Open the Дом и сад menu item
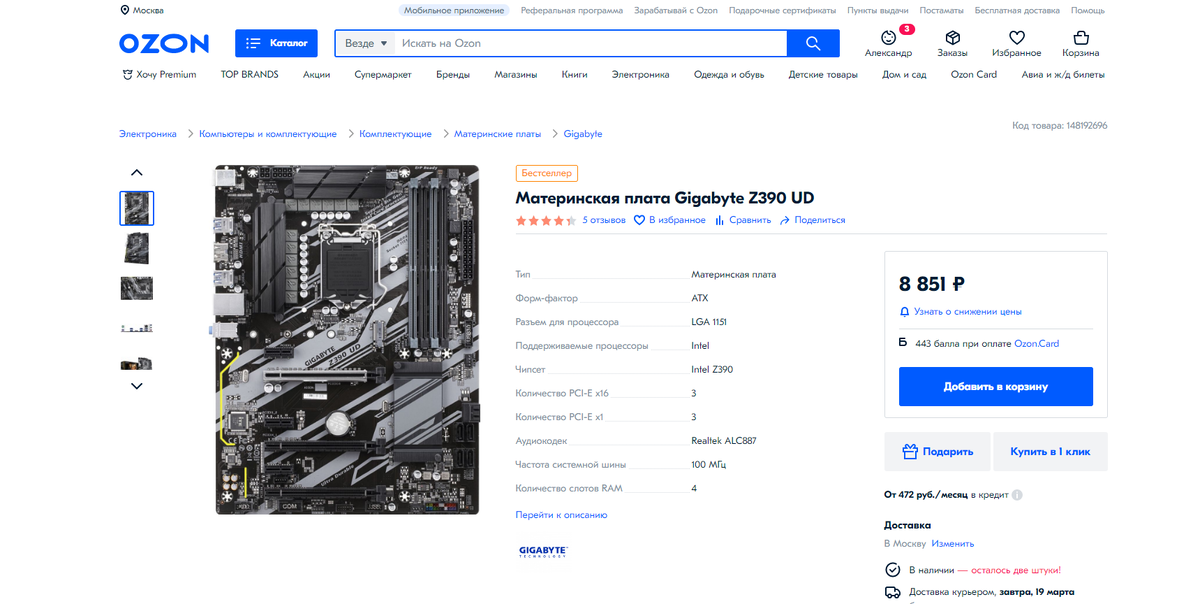1200x604 pixels. (x=904, y=75)
